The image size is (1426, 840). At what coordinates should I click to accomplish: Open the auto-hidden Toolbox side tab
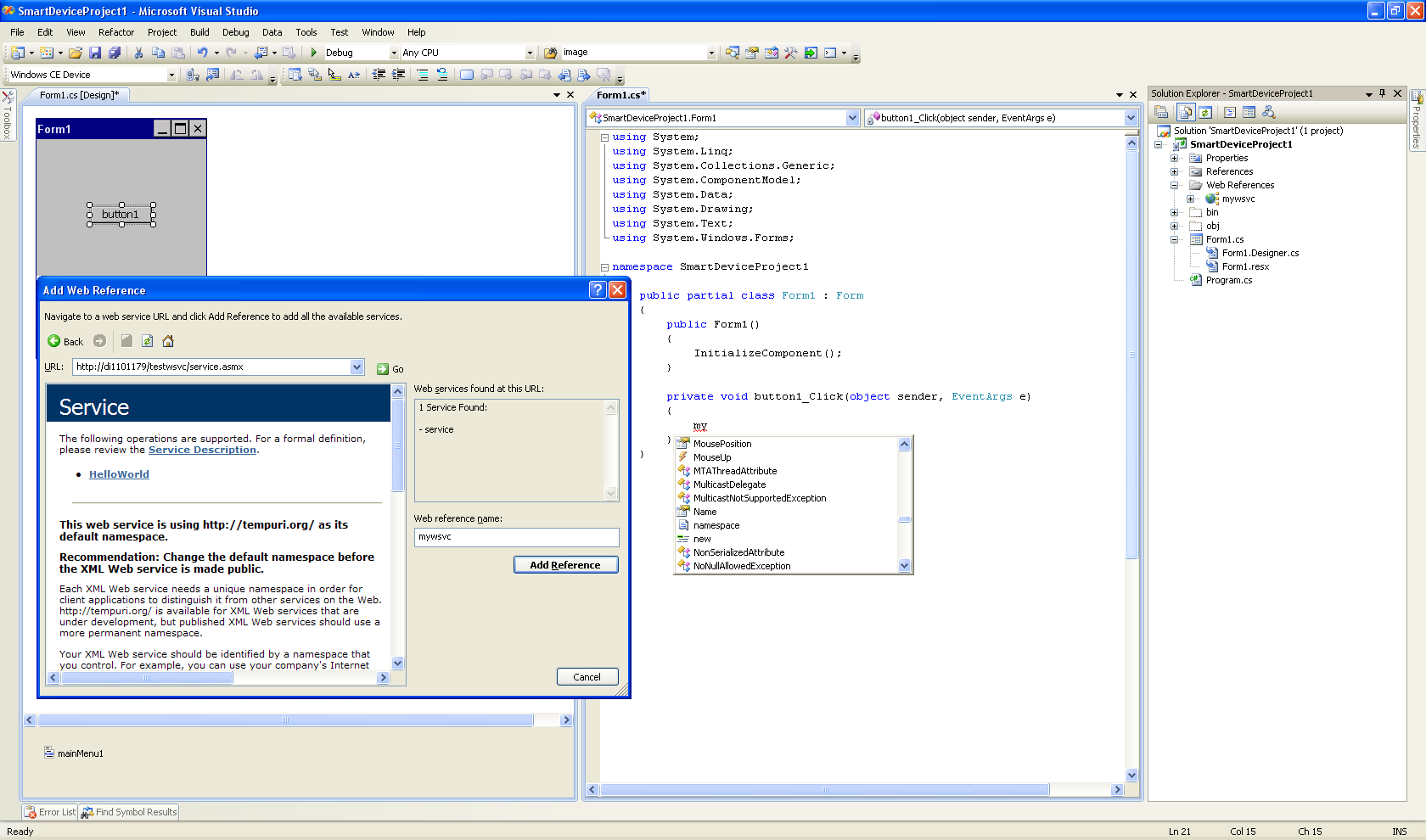tap(8, 115)
